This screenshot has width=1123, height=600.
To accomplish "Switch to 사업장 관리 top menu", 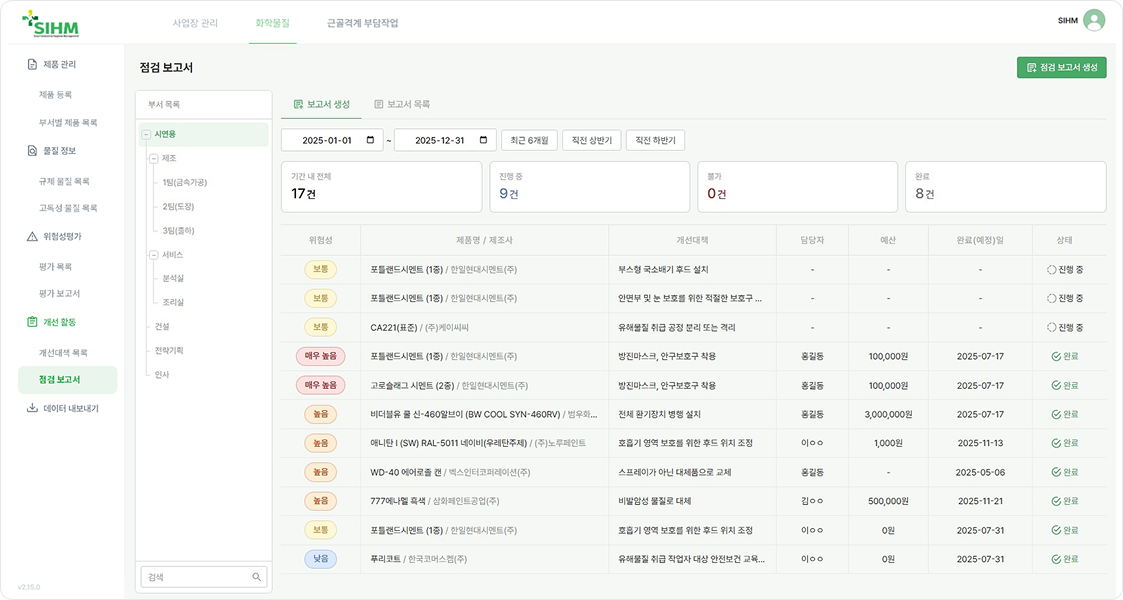I will [195, 23].
